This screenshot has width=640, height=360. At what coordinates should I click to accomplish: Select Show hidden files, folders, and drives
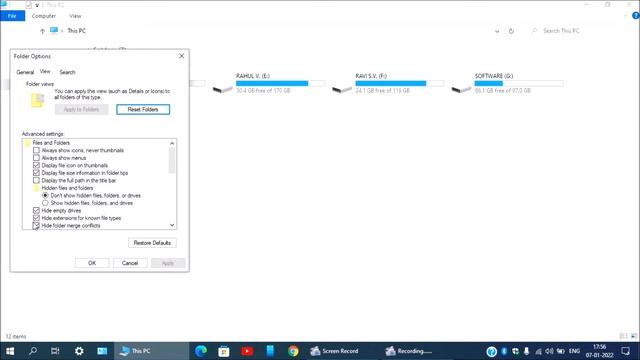[x=45, y=203]
